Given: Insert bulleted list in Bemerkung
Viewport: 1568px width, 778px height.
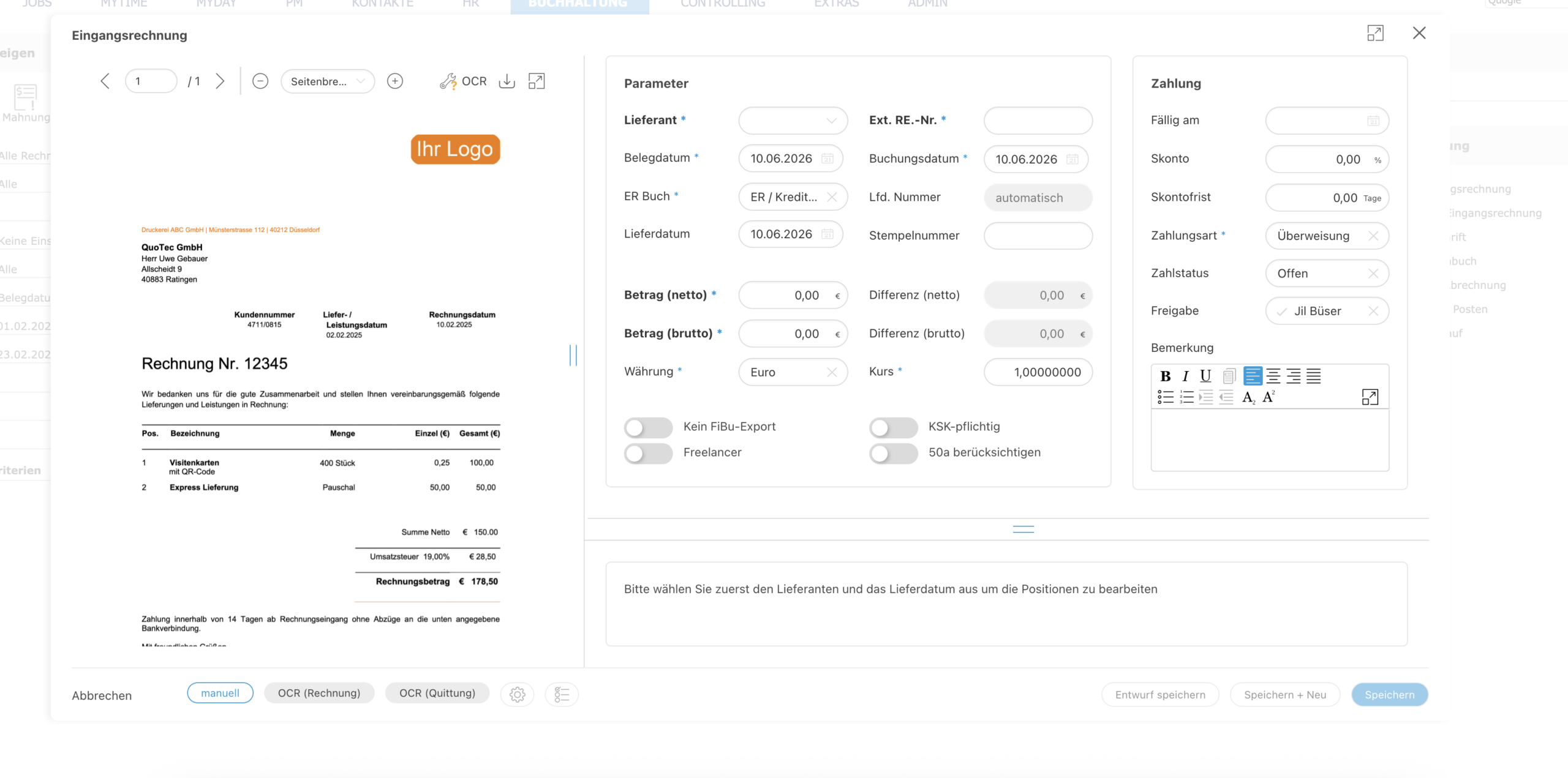Looking at the screenshot, I should [1166, 397].
